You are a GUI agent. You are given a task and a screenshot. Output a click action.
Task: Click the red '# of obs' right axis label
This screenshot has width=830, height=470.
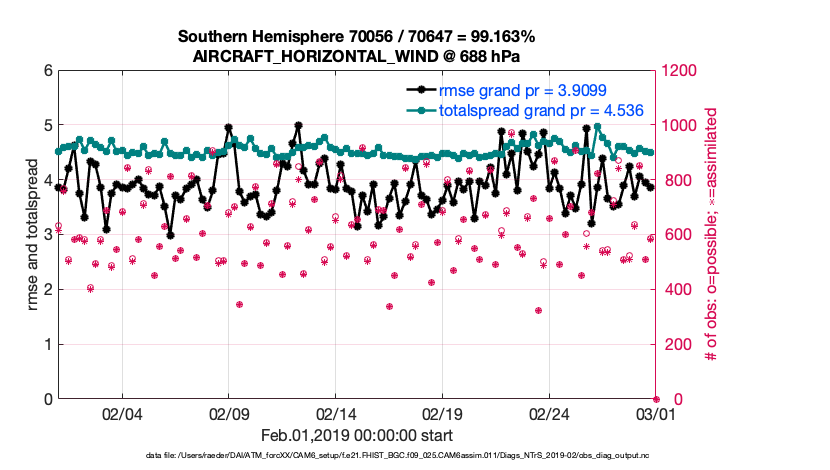pyautogui.click(x=713, y=235)
